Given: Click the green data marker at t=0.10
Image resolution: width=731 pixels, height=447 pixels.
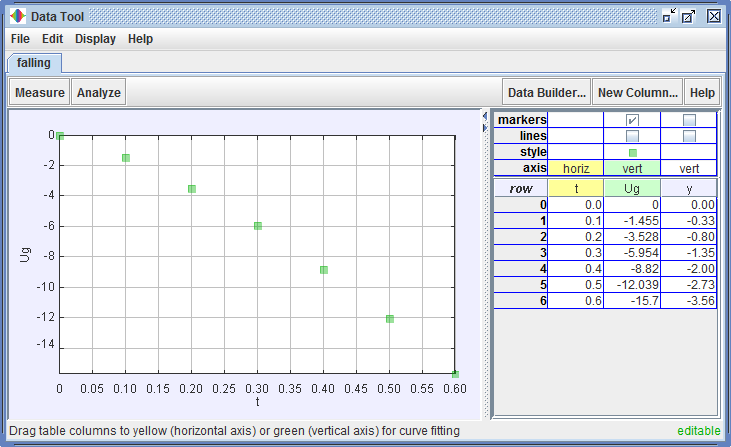Looking at the screenshot, I should [x=126, y=158].
